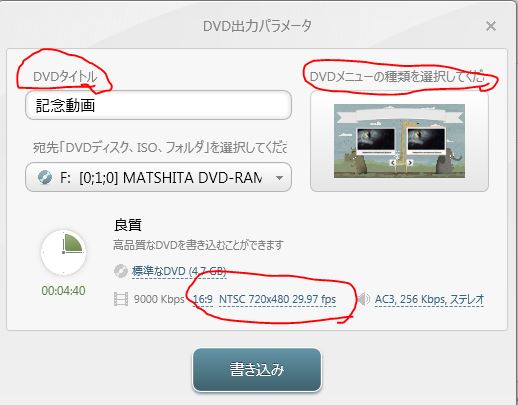This screenshot has height=405, width=518.
Task: Open the MATSHITA DVD-RAM destination dropdown
Action: [x=158, y=177]
